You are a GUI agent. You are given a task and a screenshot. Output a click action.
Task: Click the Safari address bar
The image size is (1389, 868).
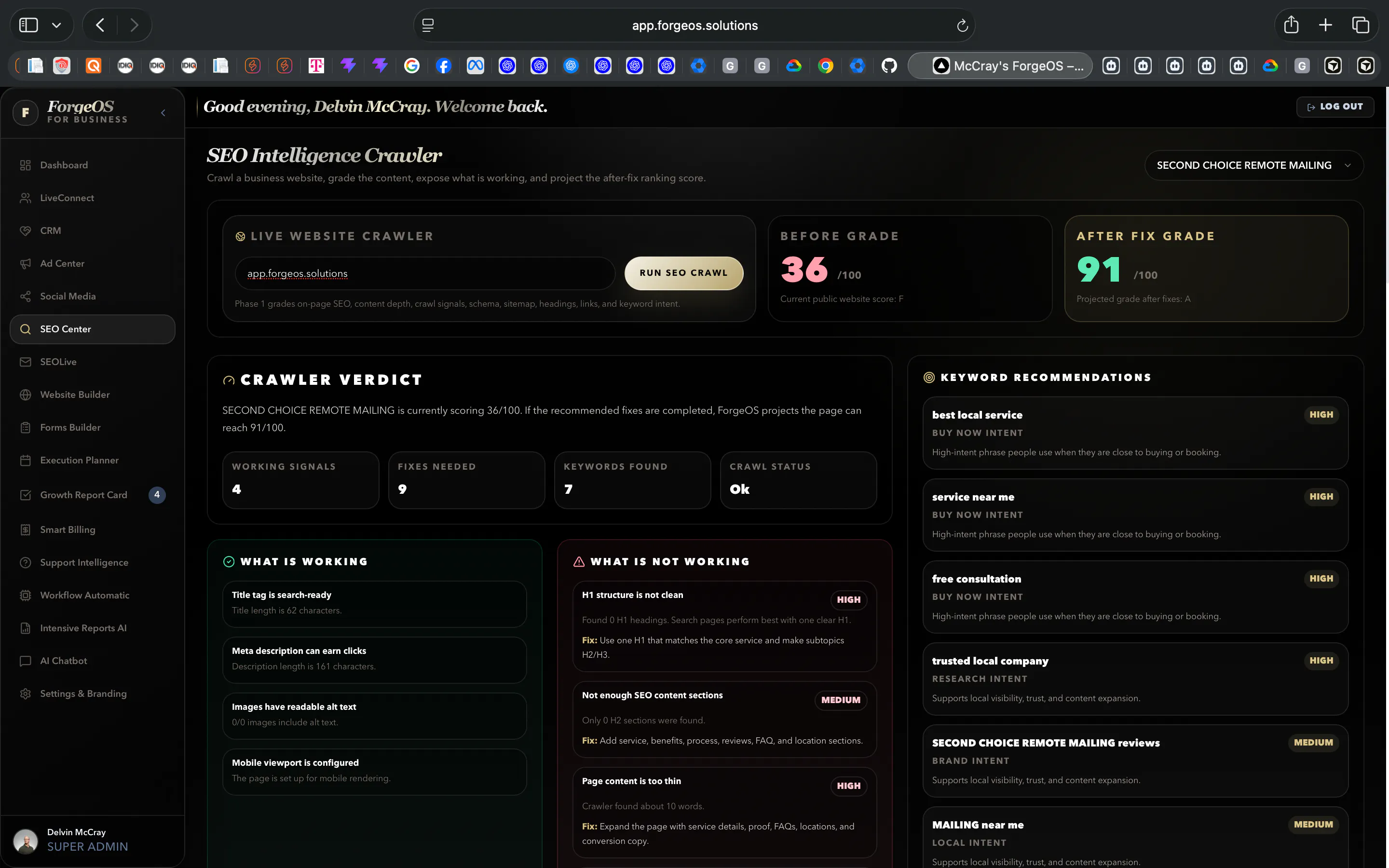tap(694, 25)
